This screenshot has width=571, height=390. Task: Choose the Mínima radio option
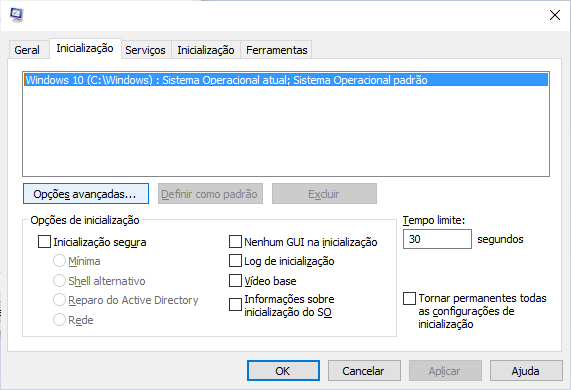point(59,261)
